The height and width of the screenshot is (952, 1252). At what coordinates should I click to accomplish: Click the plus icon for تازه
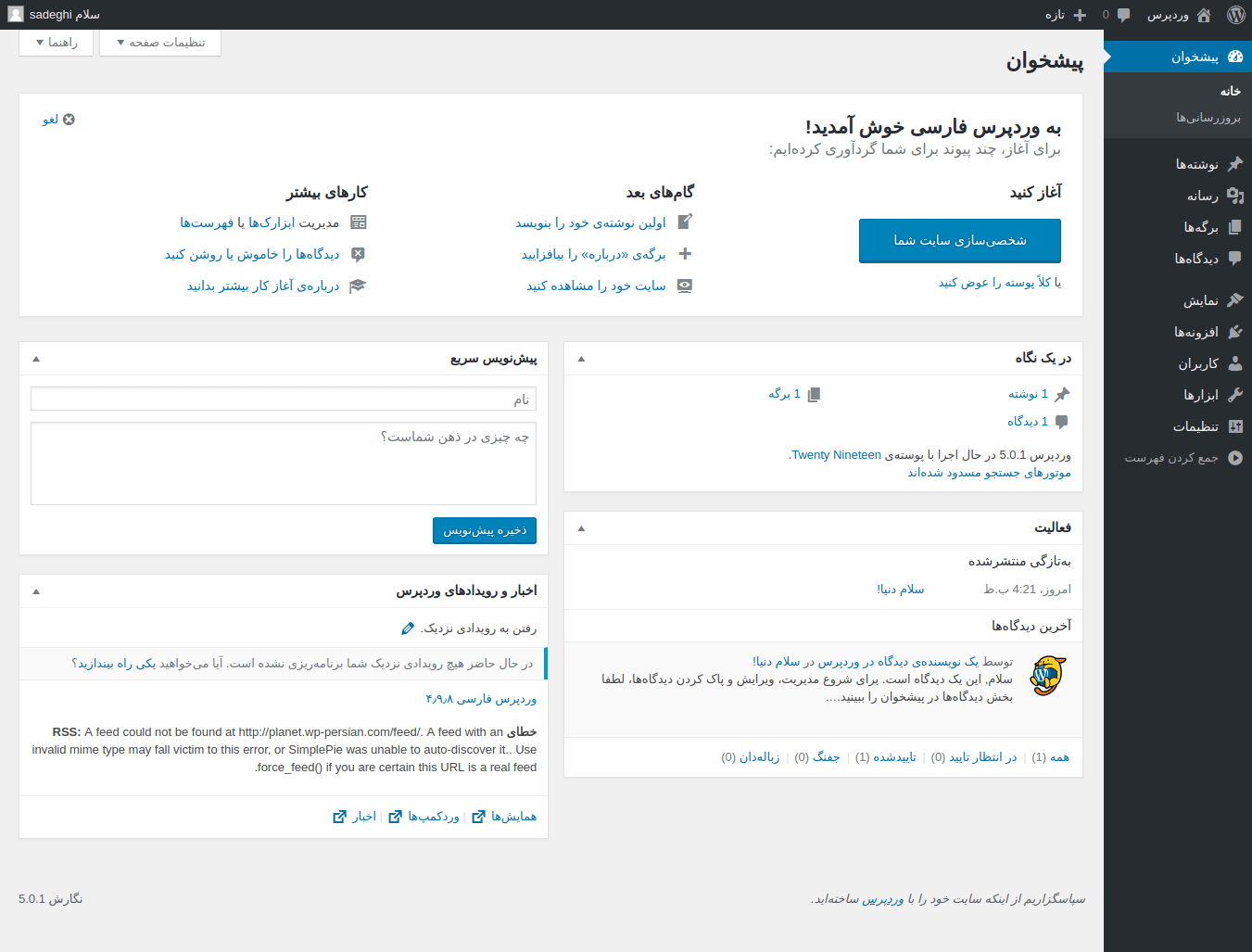click(1080, 15)
